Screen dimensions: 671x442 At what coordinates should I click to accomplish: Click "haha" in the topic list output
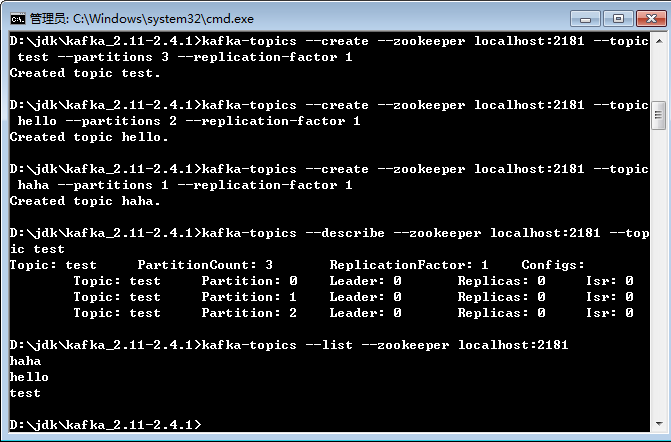(x=25, y=361)
